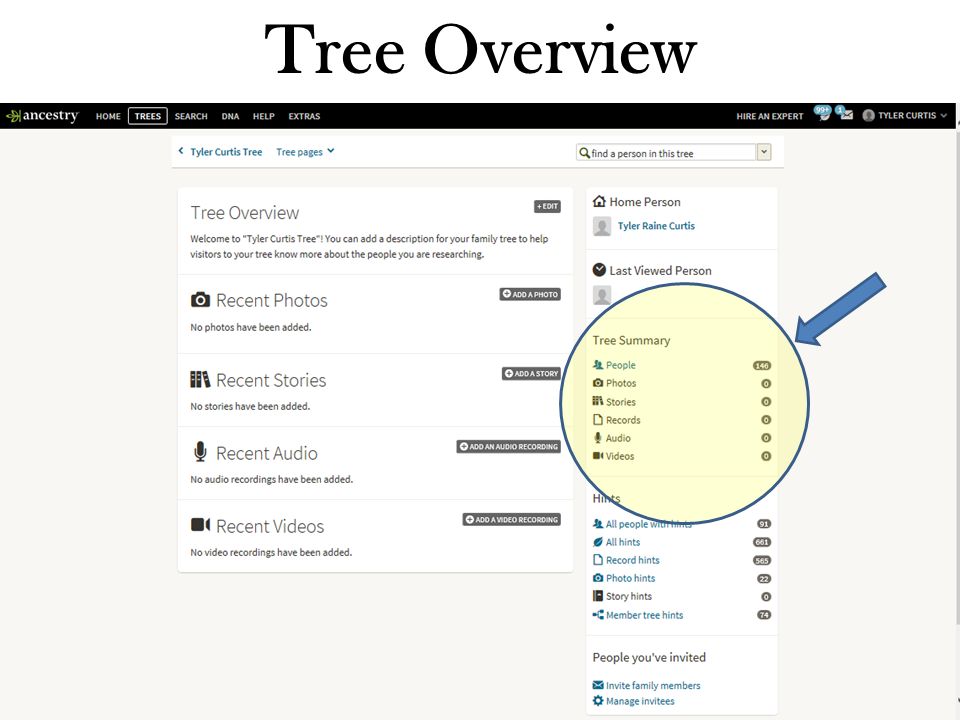Click the Tyler Curtis Tree breadcrumb link

tap(226, 152)
